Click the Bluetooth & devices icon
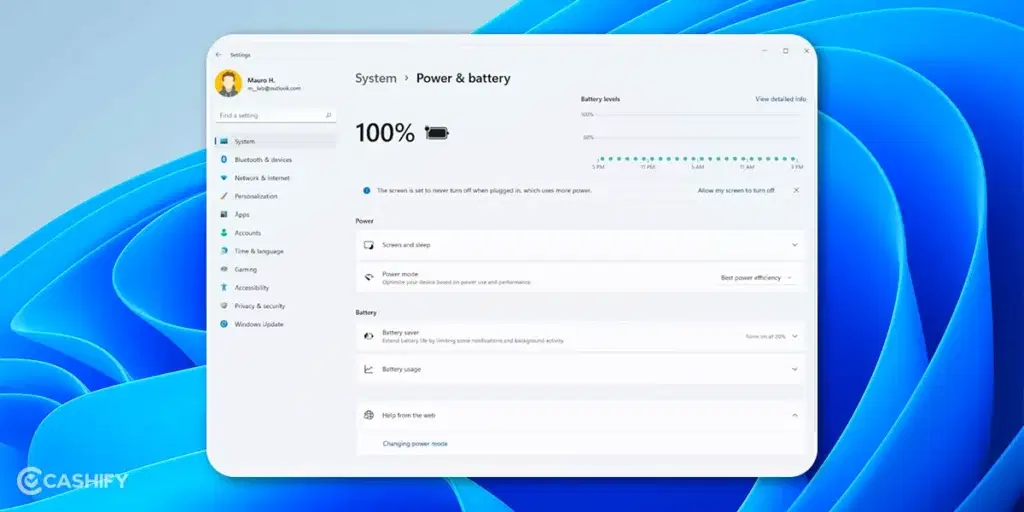 (x=223, y=159)
